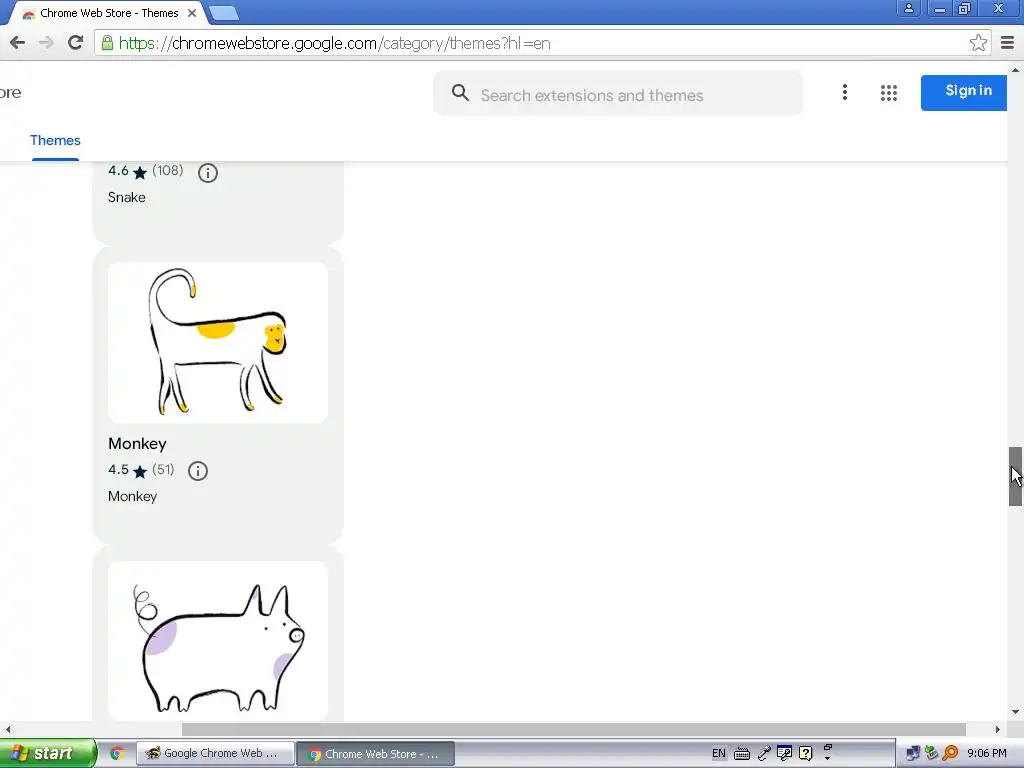Click the language bar help icon

[x=806, y=753]
